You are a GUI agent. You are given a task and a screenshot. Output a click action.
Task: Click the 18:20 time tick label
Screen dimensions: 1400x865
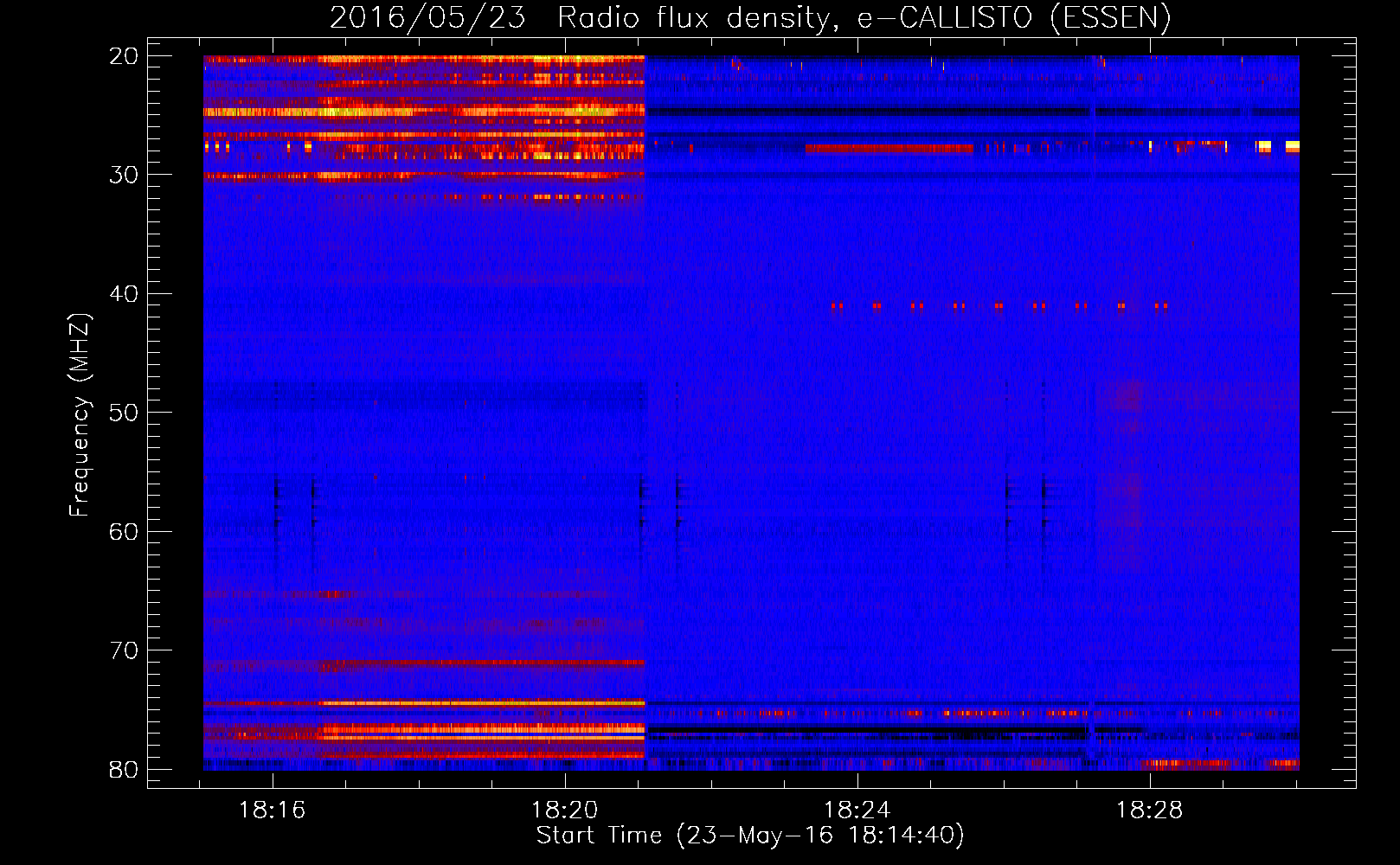(565, 811)
